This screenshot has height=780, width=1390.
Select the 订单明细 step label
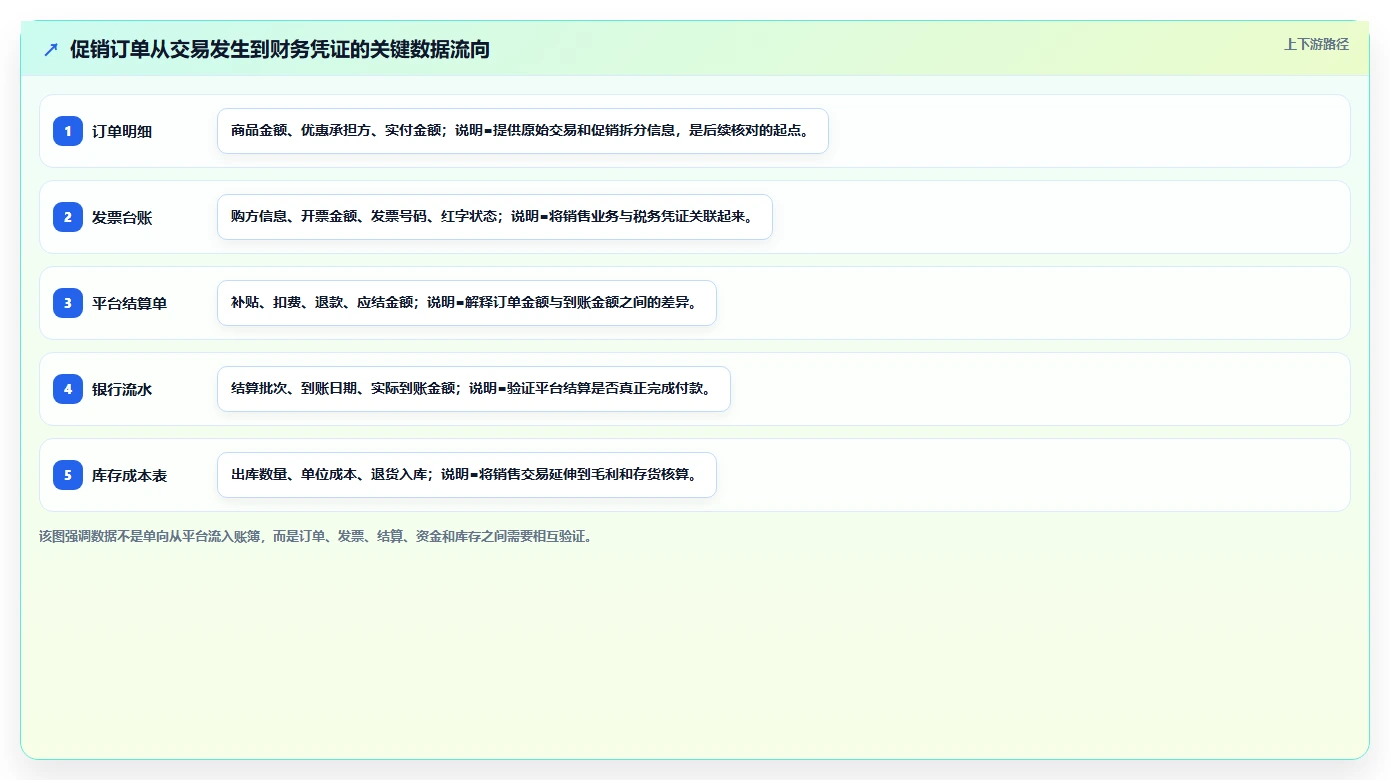point(122,131)
